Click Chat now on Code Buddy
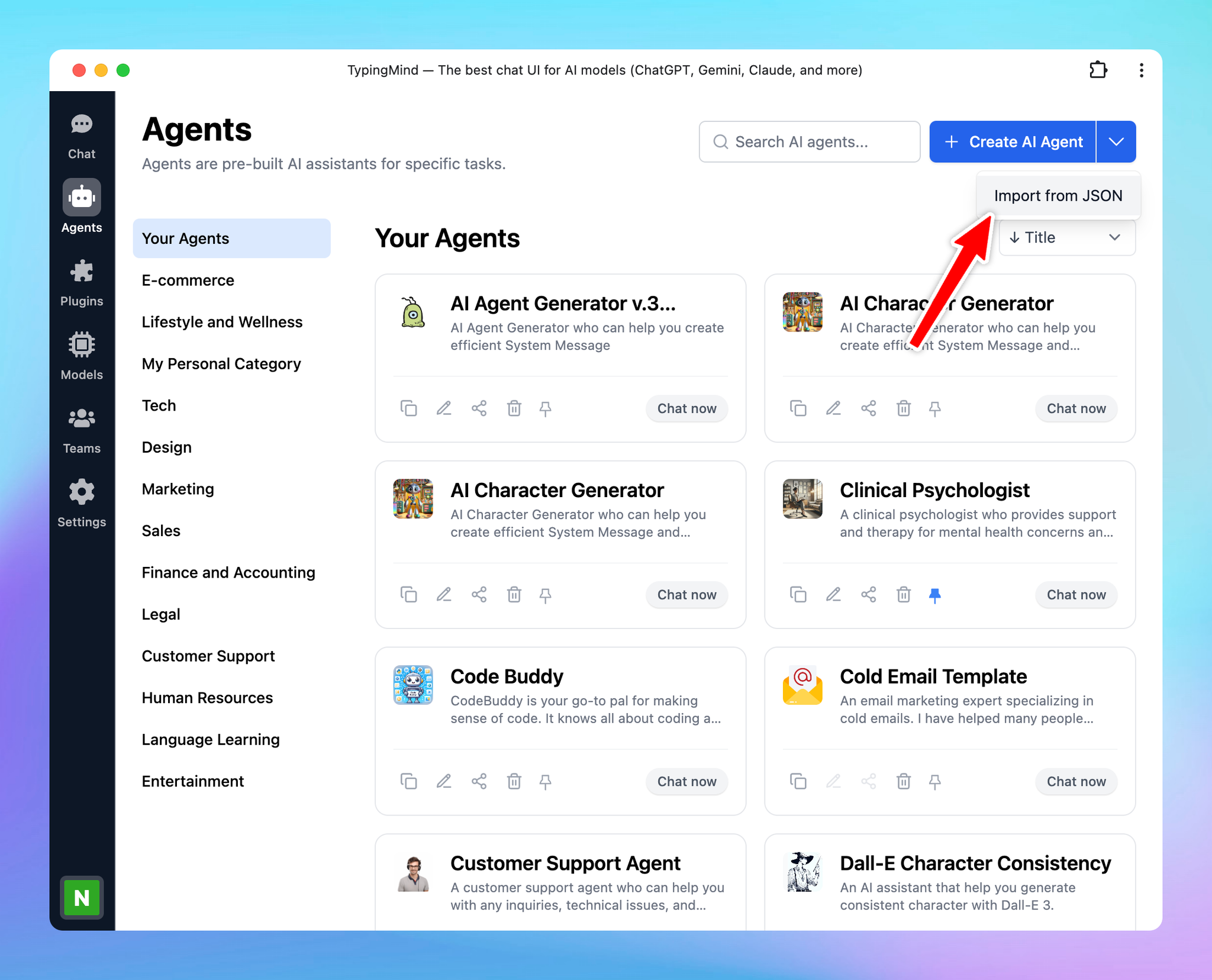The width and height of the screenshot is (1212, 980). pos(687,781)
